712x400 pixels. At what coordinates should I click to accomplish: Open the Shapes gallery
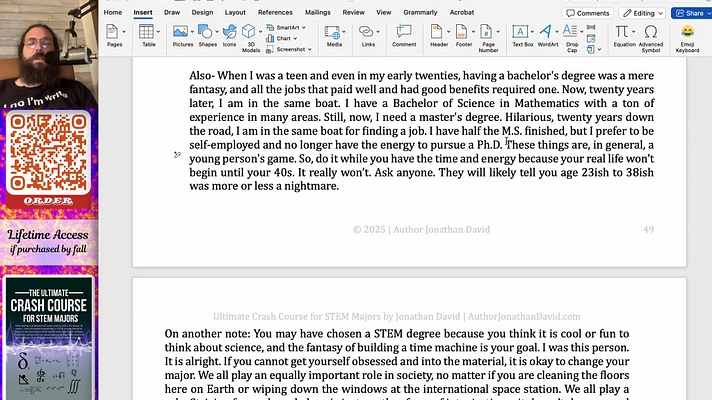pos(207,34)
